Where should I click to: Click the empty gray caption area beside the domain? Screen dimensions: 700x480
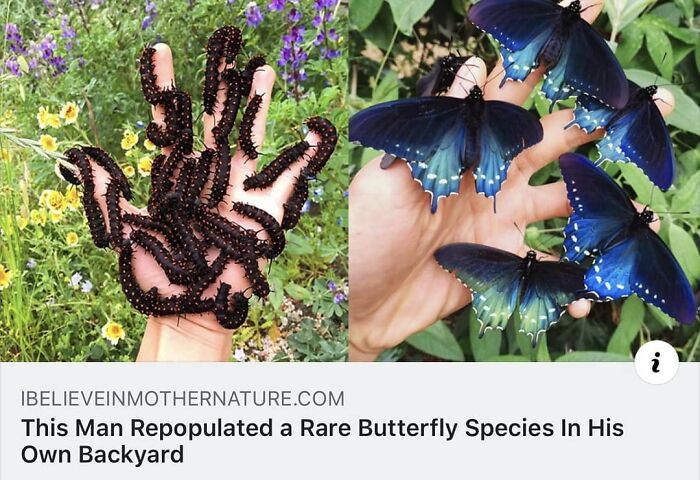491,398
